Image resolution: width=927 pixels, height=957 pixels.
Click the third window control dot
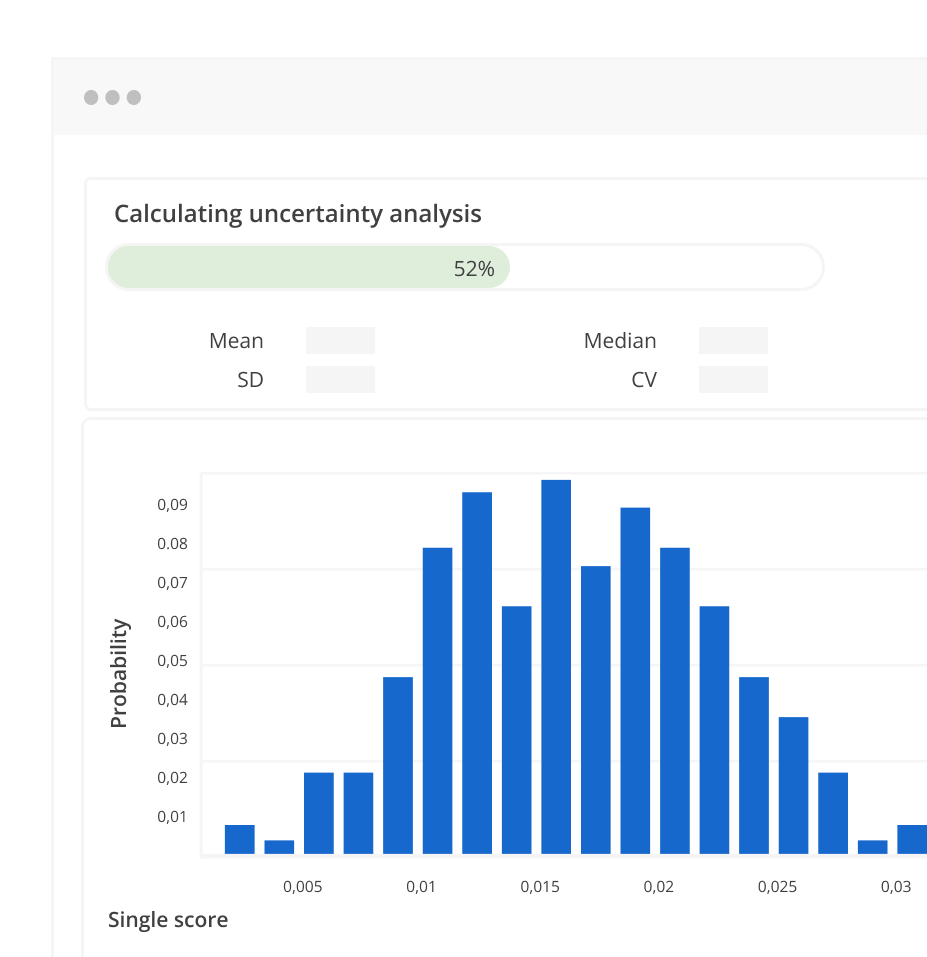click(133, 97)
